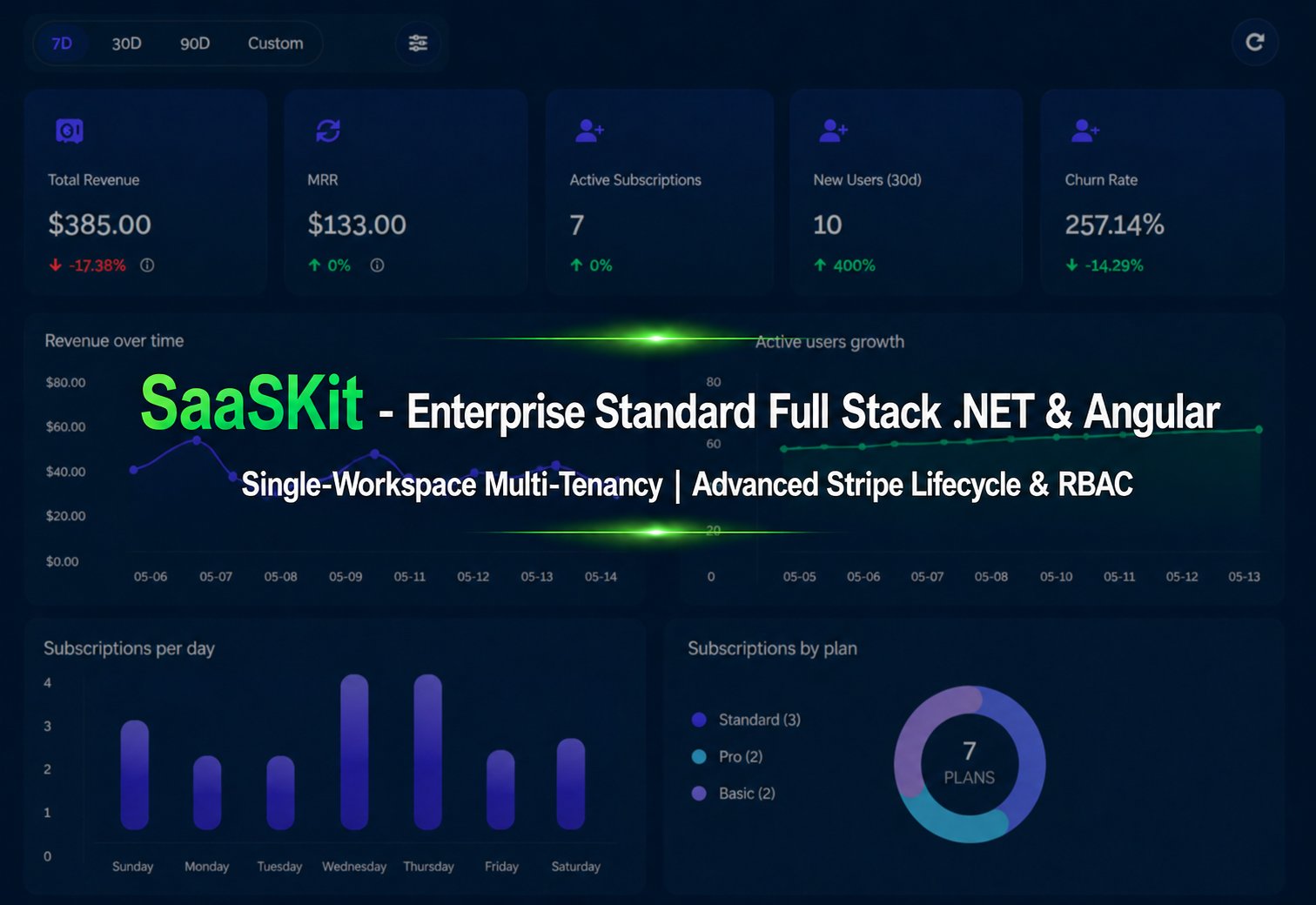Screen dimensions: 1316x905
Task: Click the 257.14% Churn Rate value
Action: (1114, 225)
